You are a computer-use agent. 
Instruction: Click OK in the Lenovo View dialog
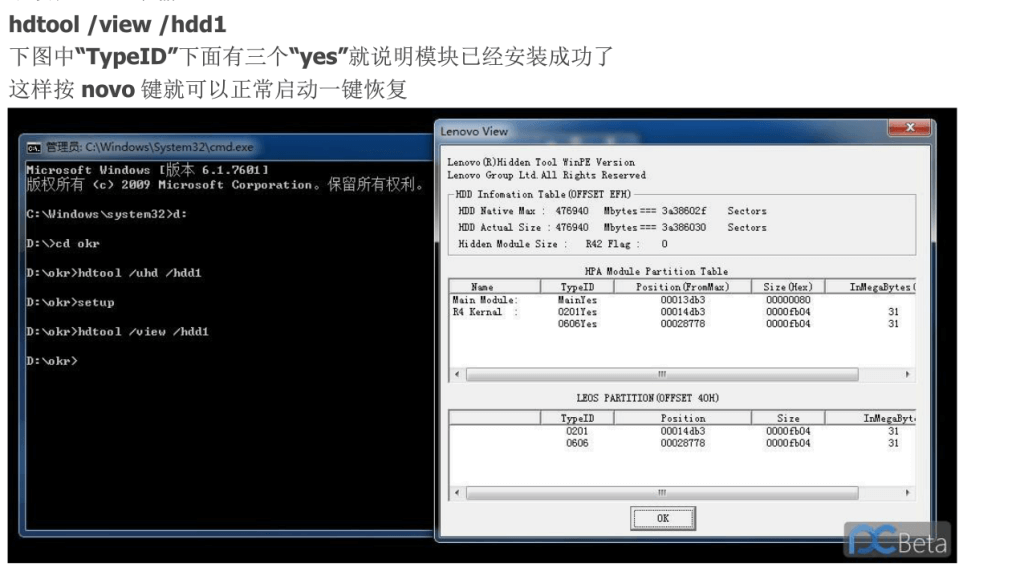[x=663, y=518]
